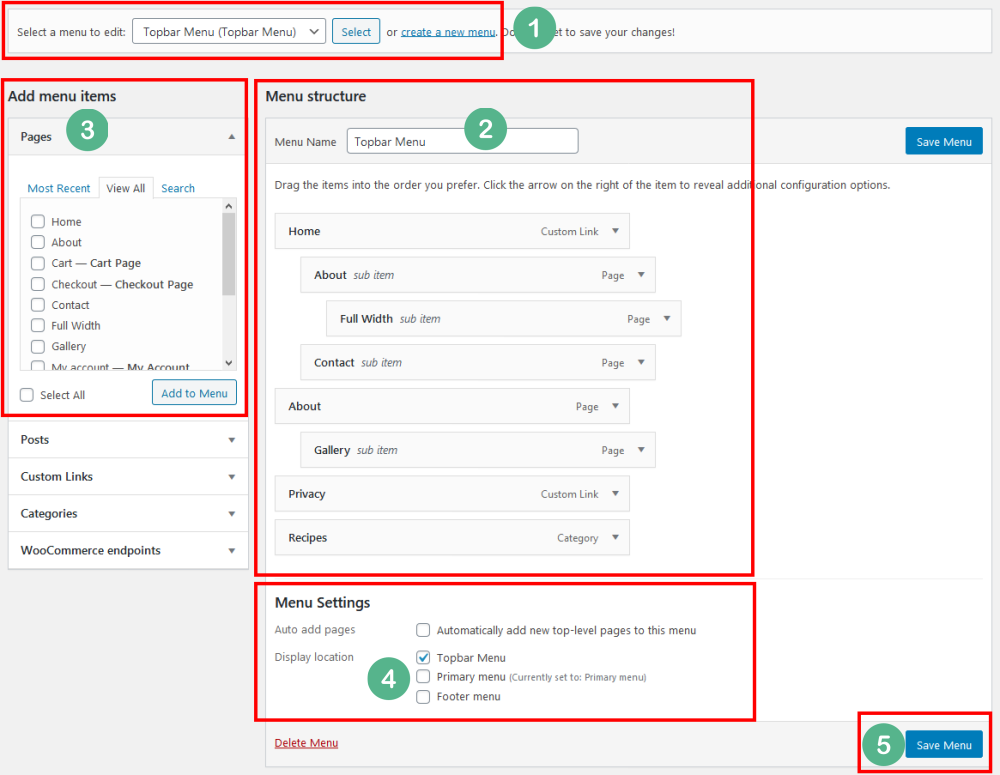1000x775 pixels.
Task: Collapse the Pages panel
Action: point(232,137)
